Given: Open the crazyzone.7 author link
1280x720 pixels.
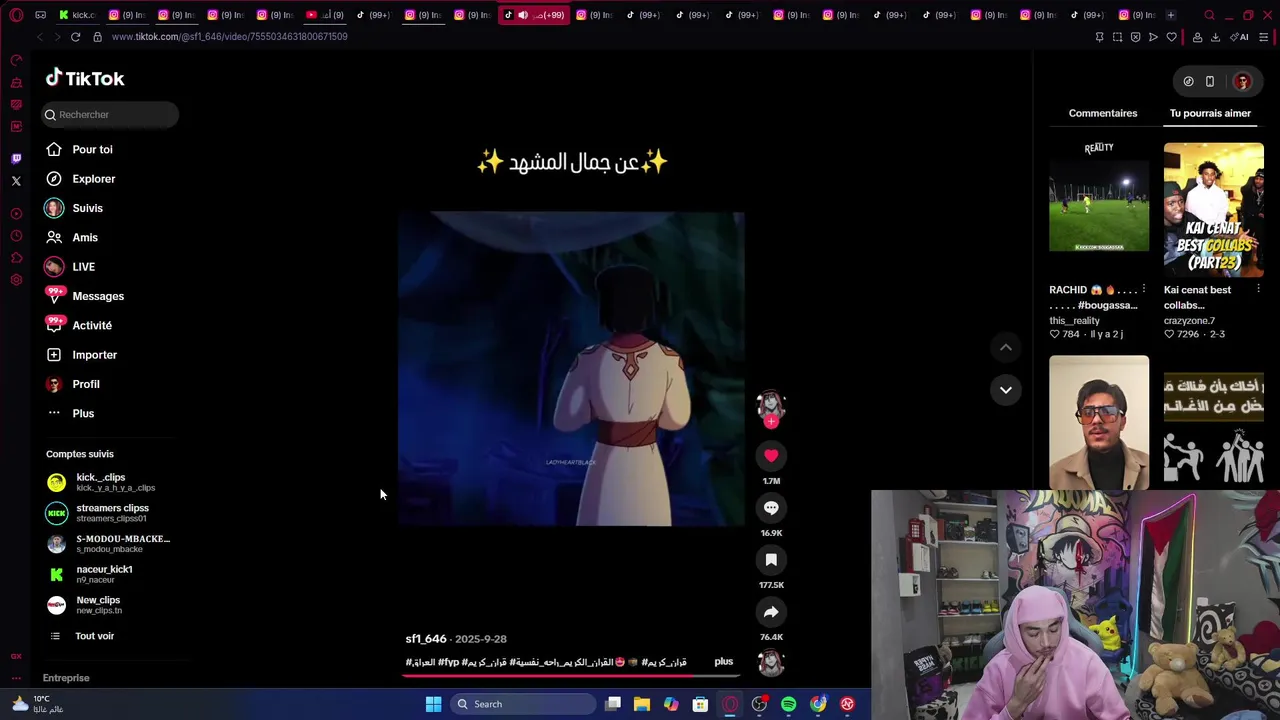Looking at the screenshot, I should 1189,321.
